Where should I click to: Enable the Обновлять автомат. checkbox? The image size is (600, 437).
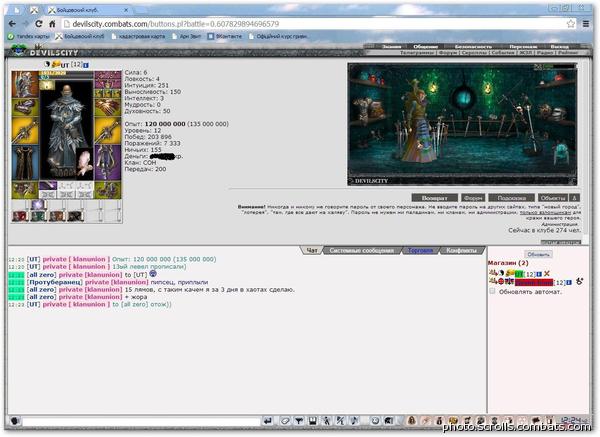[492, 291]
